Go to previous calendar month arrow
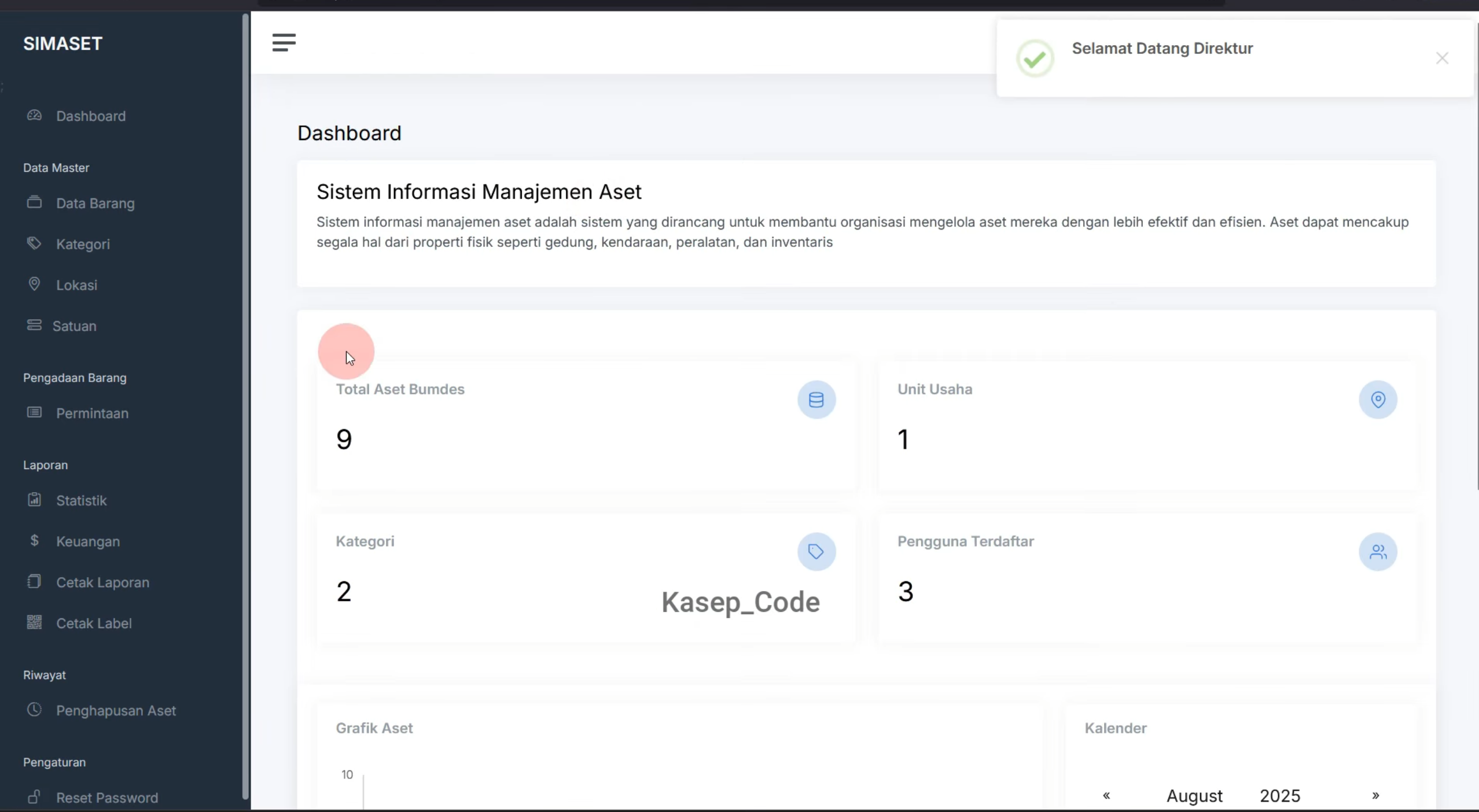This screenshot has width=1479, height=812. (1106, 795)
